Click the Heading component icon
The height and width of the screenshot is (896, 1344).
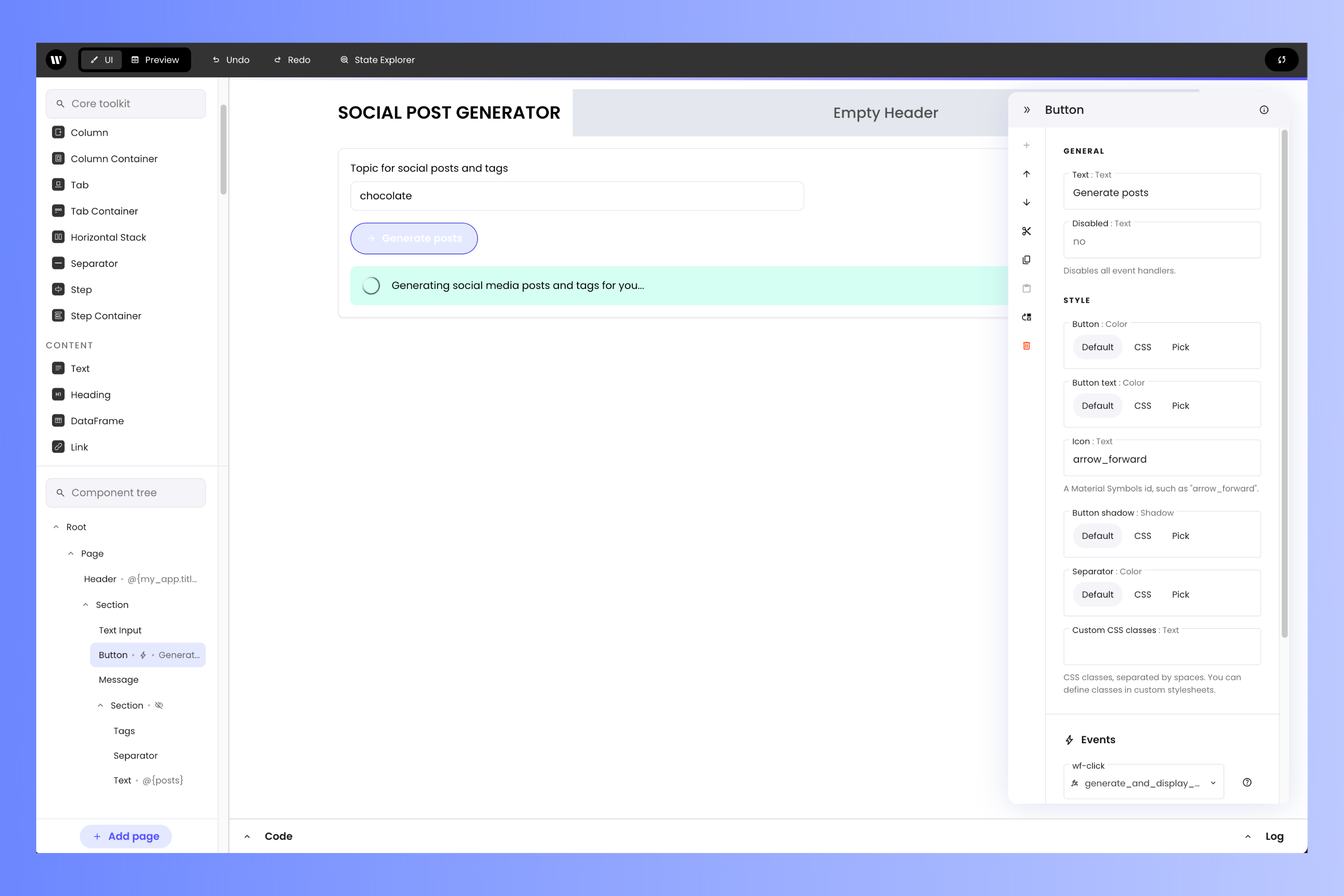pyautogui.click(x=58, y=394)
